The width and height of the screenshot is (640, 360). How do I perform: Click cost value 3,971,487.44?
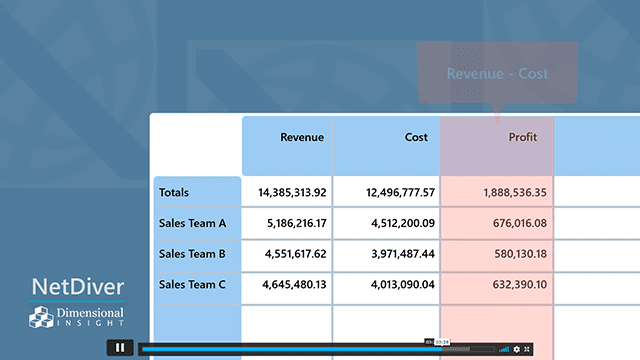click(403, 254)
